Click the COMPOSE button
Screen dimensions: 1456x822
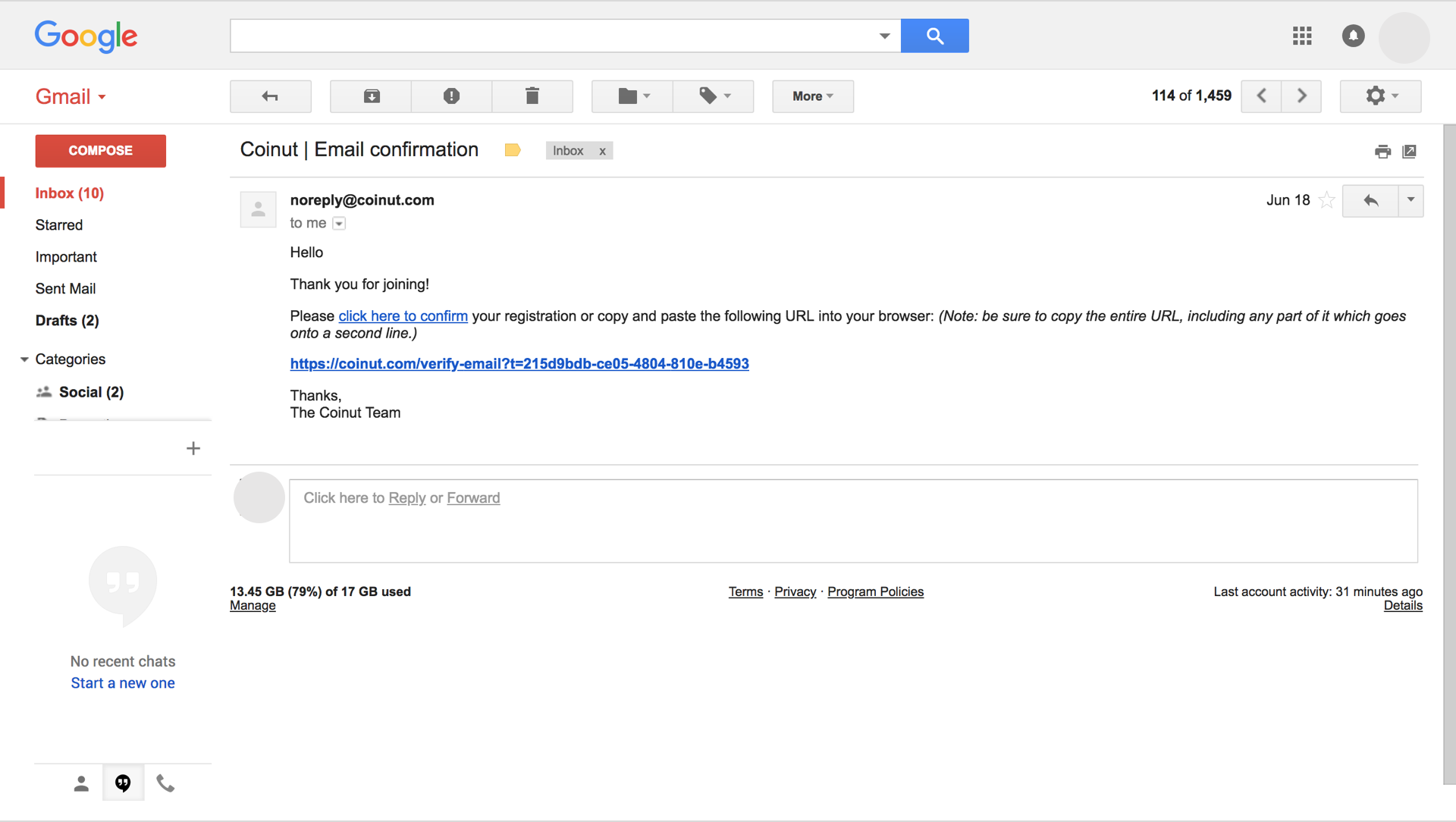pyautogui.click(x=101, y=151)
